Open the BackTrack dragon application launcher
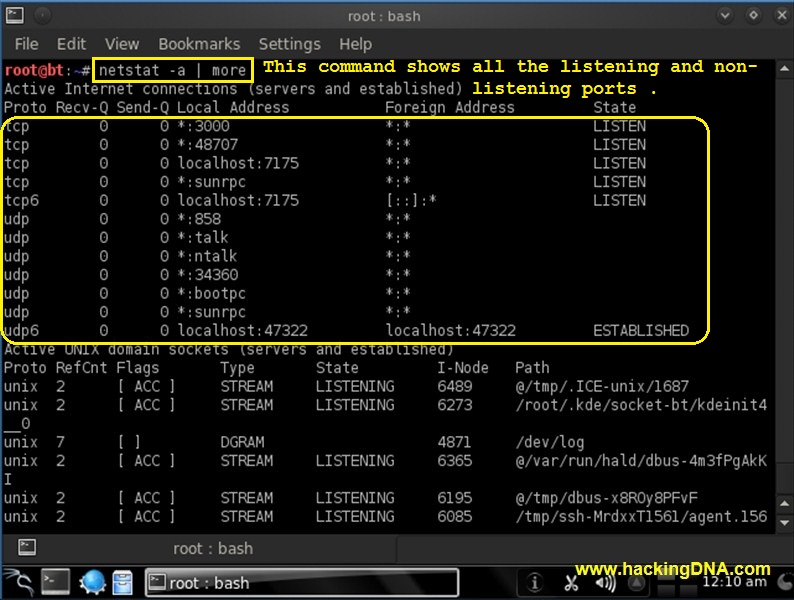The height and width of the screenshot is (600, 794). click(19, 582)
